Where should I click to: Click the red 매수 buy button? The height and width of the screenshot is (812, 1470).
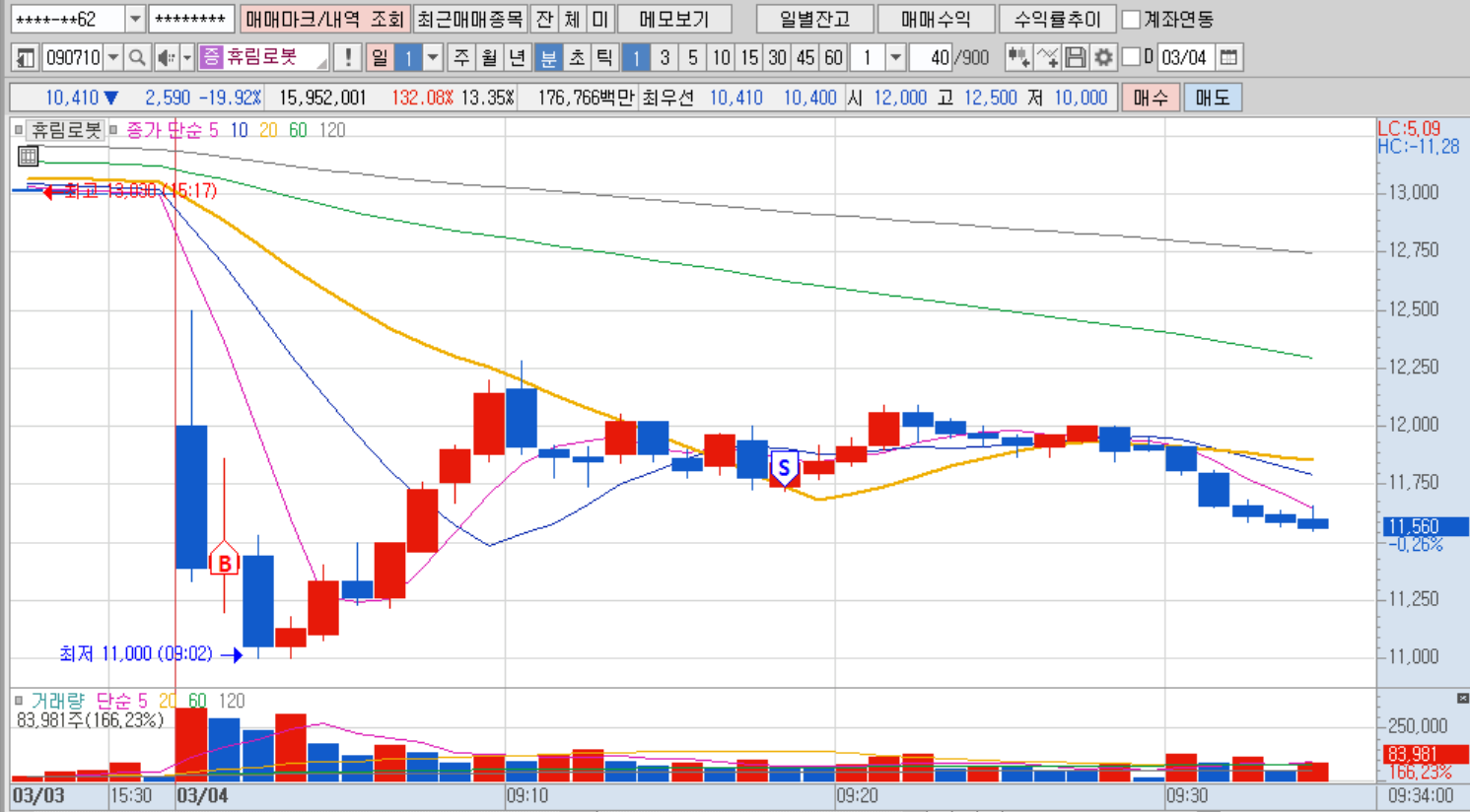click(1150, 98)
